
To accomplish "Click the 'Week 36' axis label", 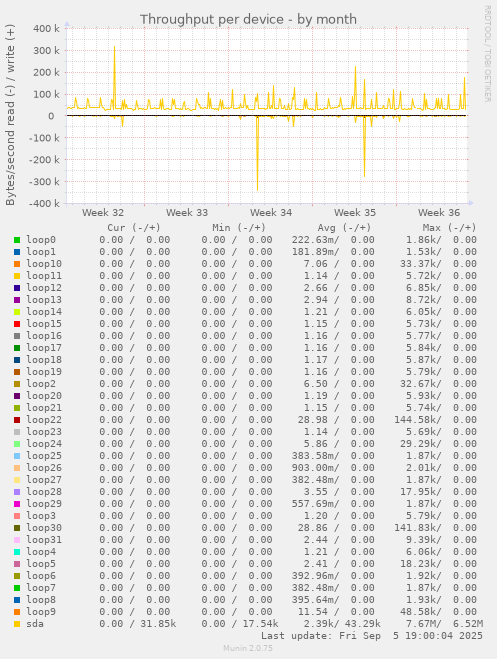I will (x=439, y=213).
